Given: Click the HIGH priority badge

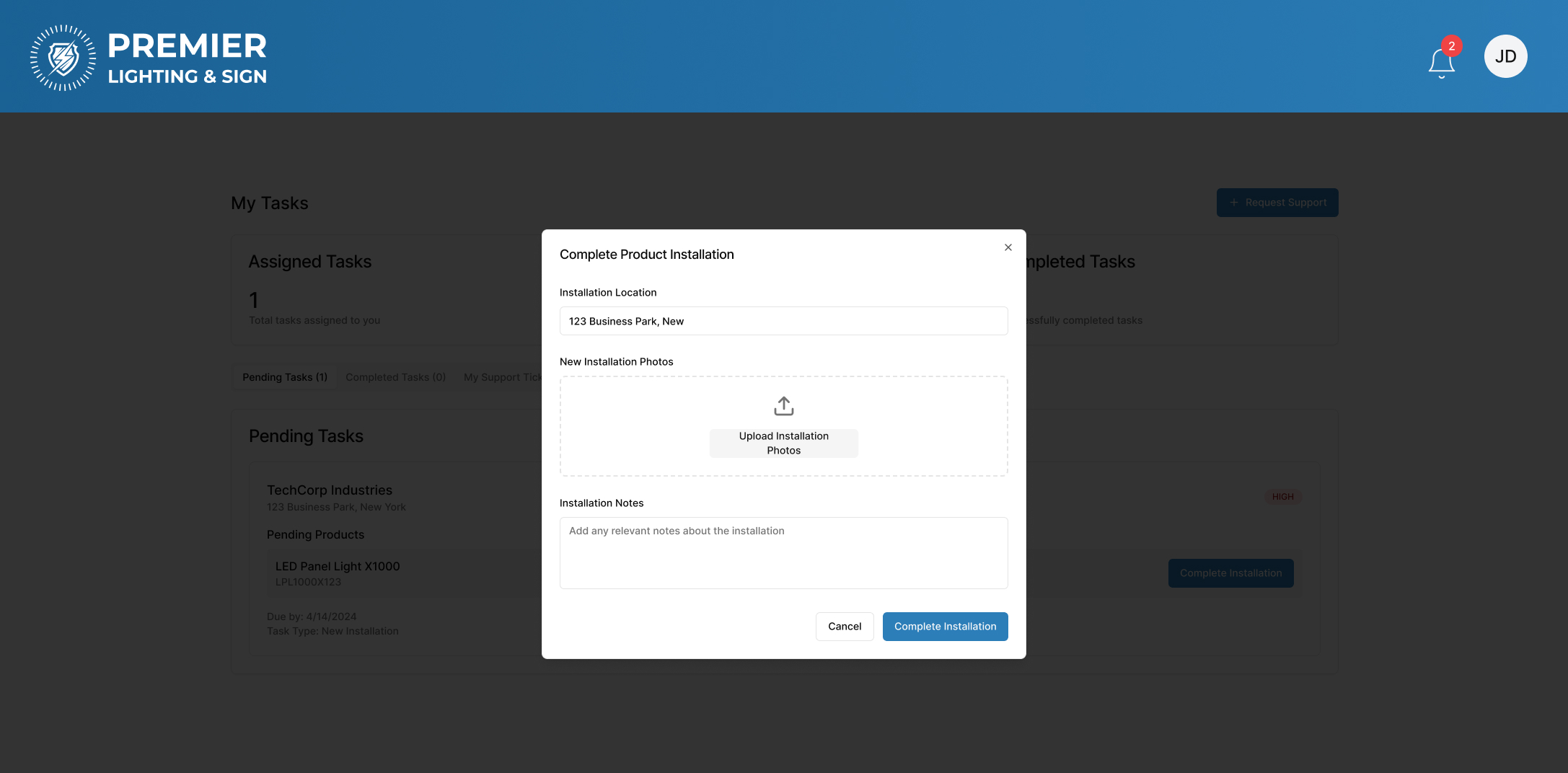Looking at the screenshot, I should 1282,497.
